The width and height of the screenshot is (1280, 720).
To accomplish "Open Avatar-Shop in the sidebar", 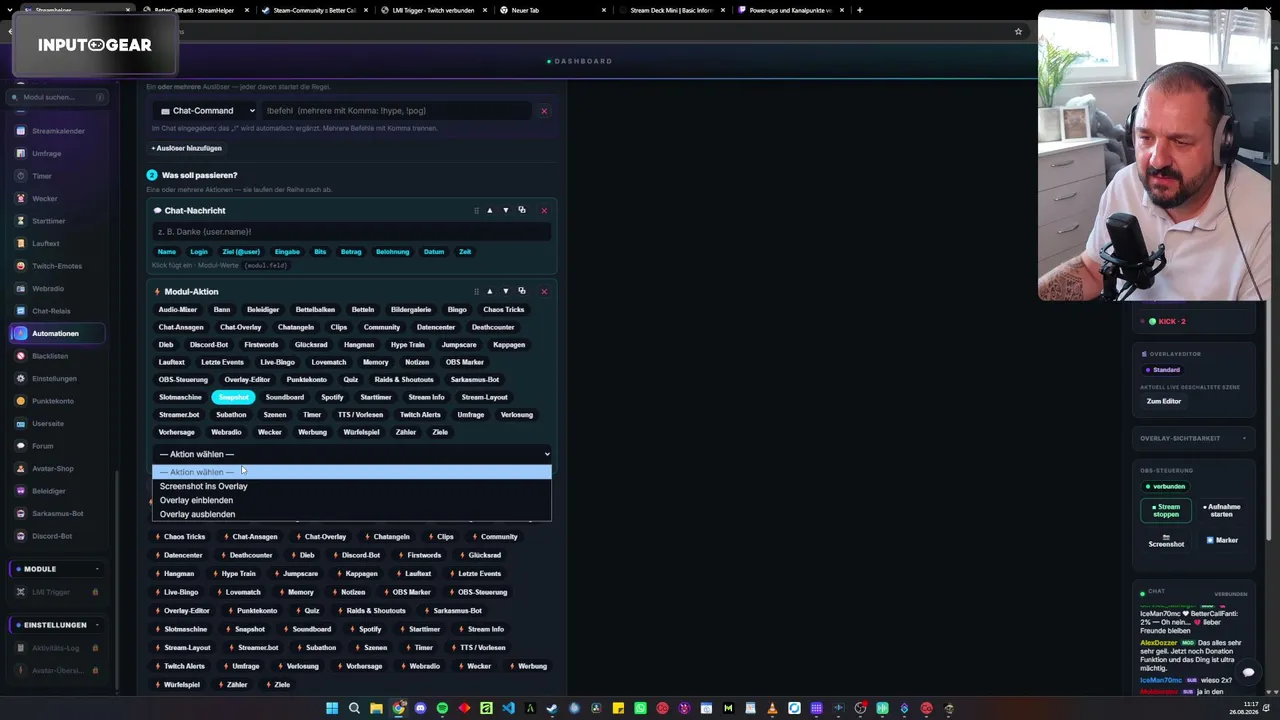I will pyautogui.click(x=52, y=468).
